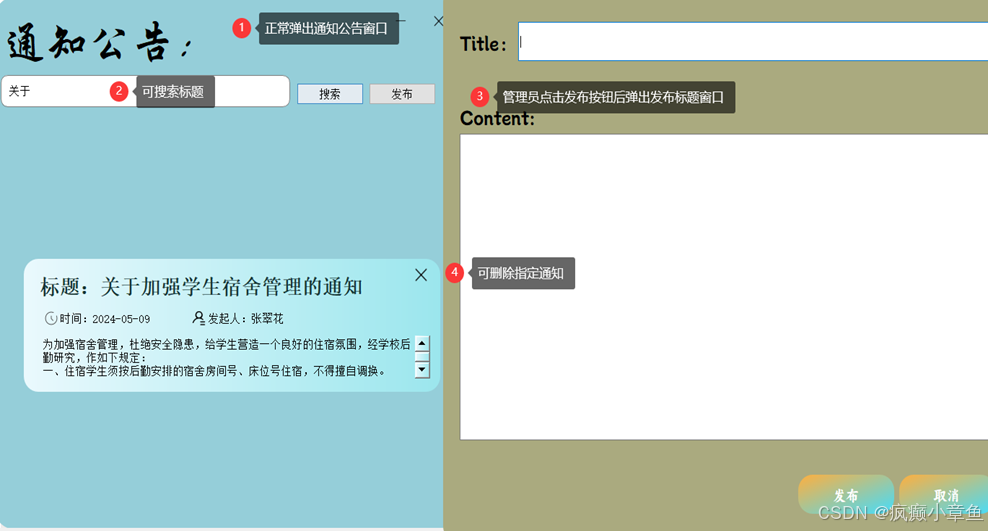The image size is (988, 531).
Task: Close the notice card with its X icon
Action: click(x=421, y=275)
